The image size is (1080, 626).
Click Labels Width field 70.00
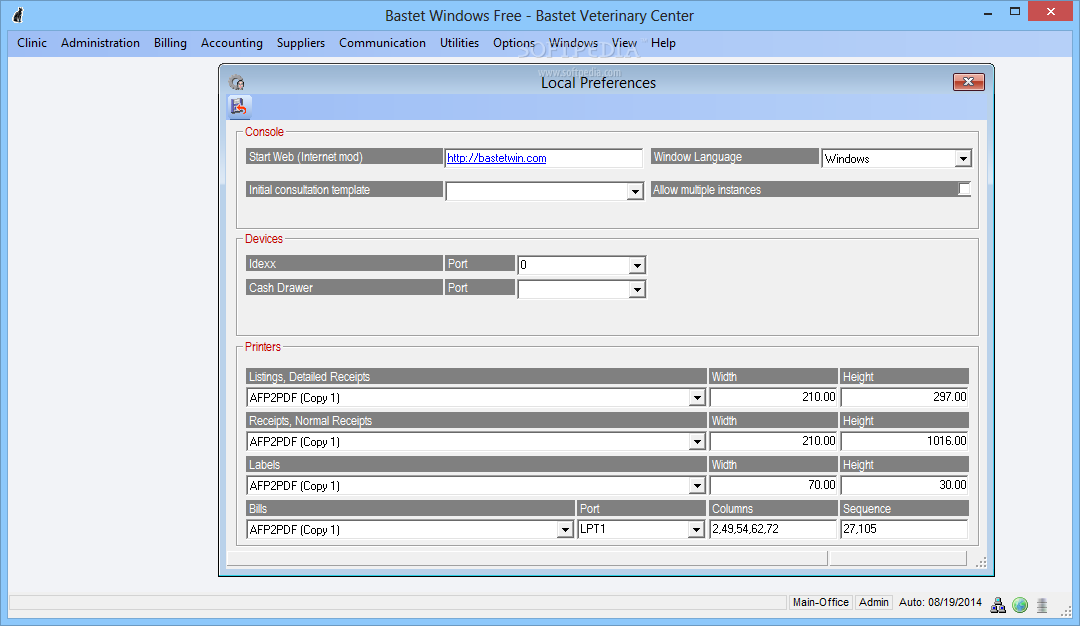pyautogui.click(x=773, y=486)
